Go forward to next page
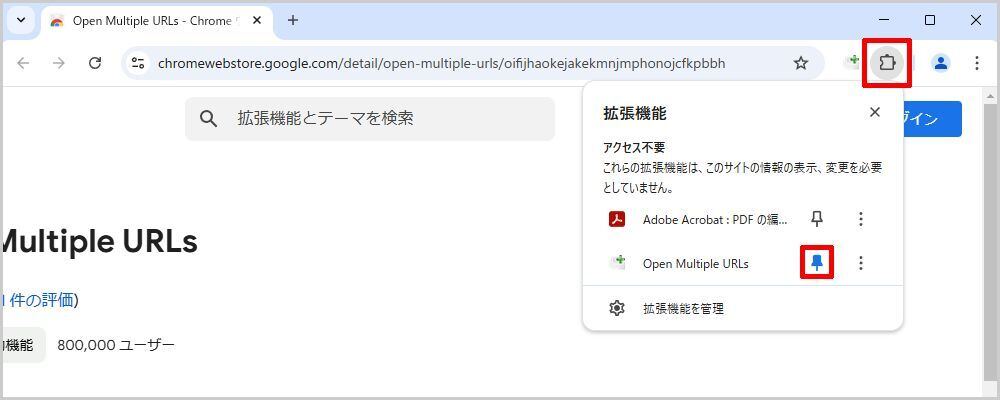The image size is (1000, 400). [x=59, y=63]
